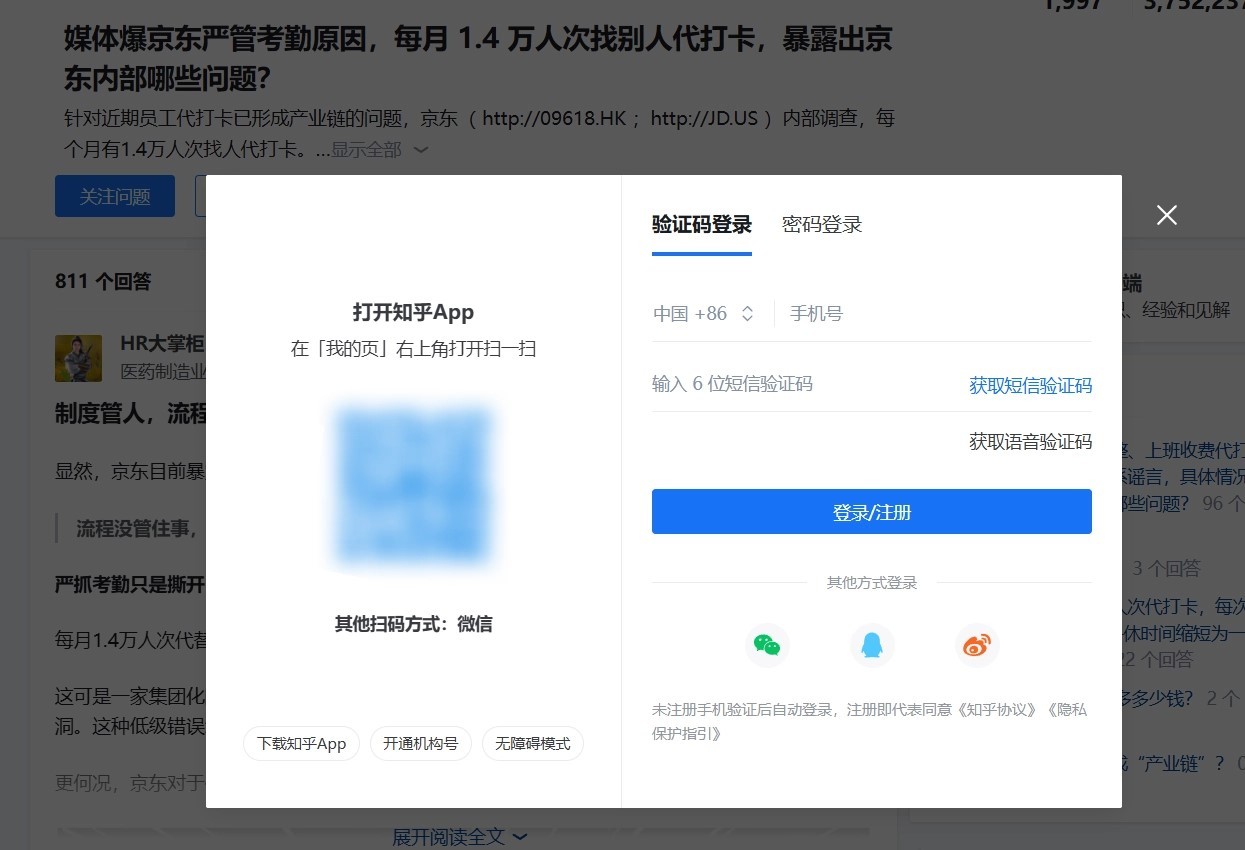Viewport: 1245px width, 850px height.
Task: Focus the 手机号 phone number field
Action: [x=939, y=314]
